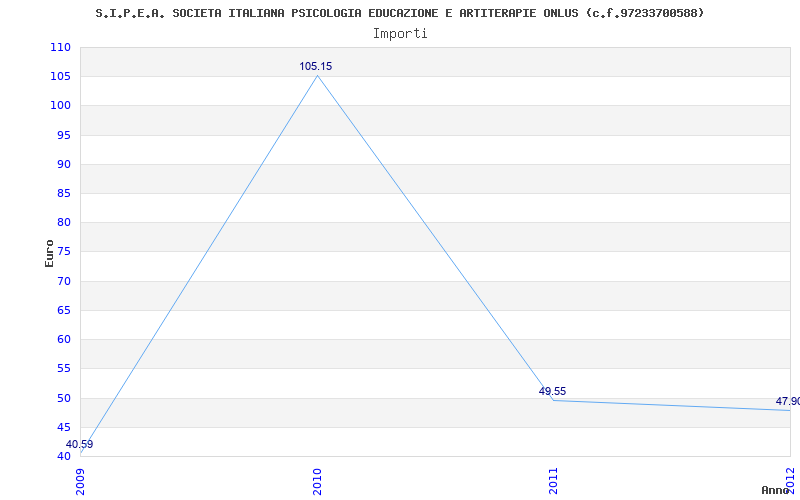The height and width of the screenshot is (500, 800).
Task: Click the 55 y-axis value
Action: pos(63,368)
